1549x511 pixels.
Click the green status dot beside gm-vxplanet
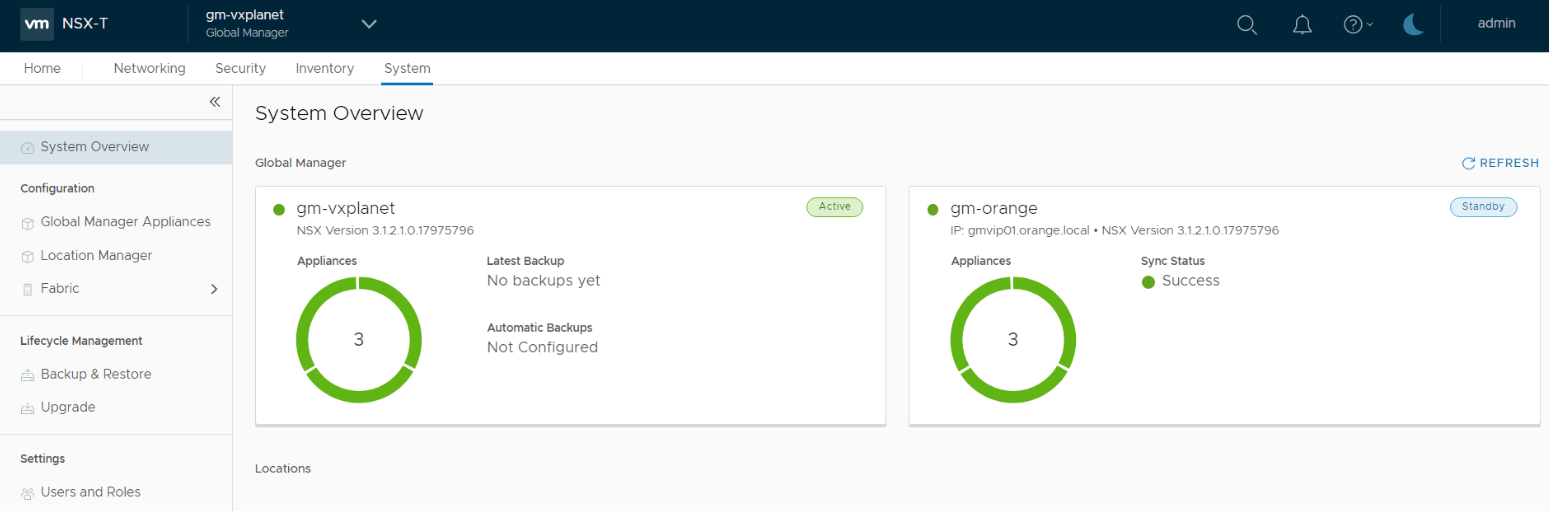tap(279, 209)
